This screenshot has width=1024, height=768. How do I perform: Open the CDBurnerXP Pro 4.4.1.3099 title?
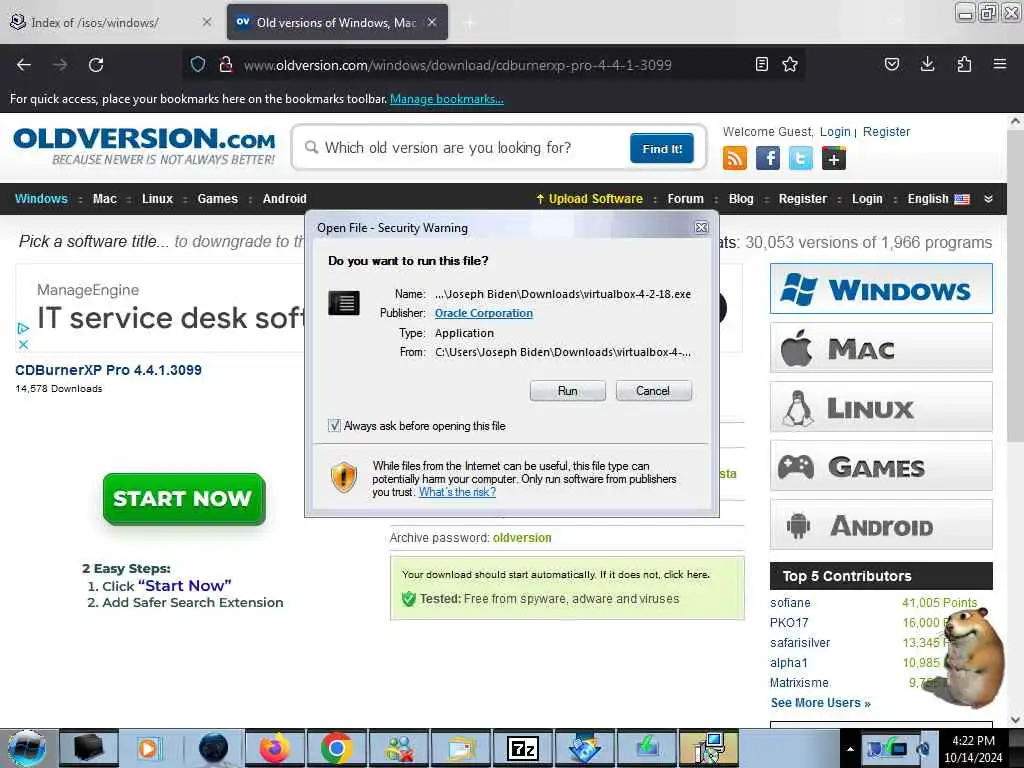[x=108, y=370]
